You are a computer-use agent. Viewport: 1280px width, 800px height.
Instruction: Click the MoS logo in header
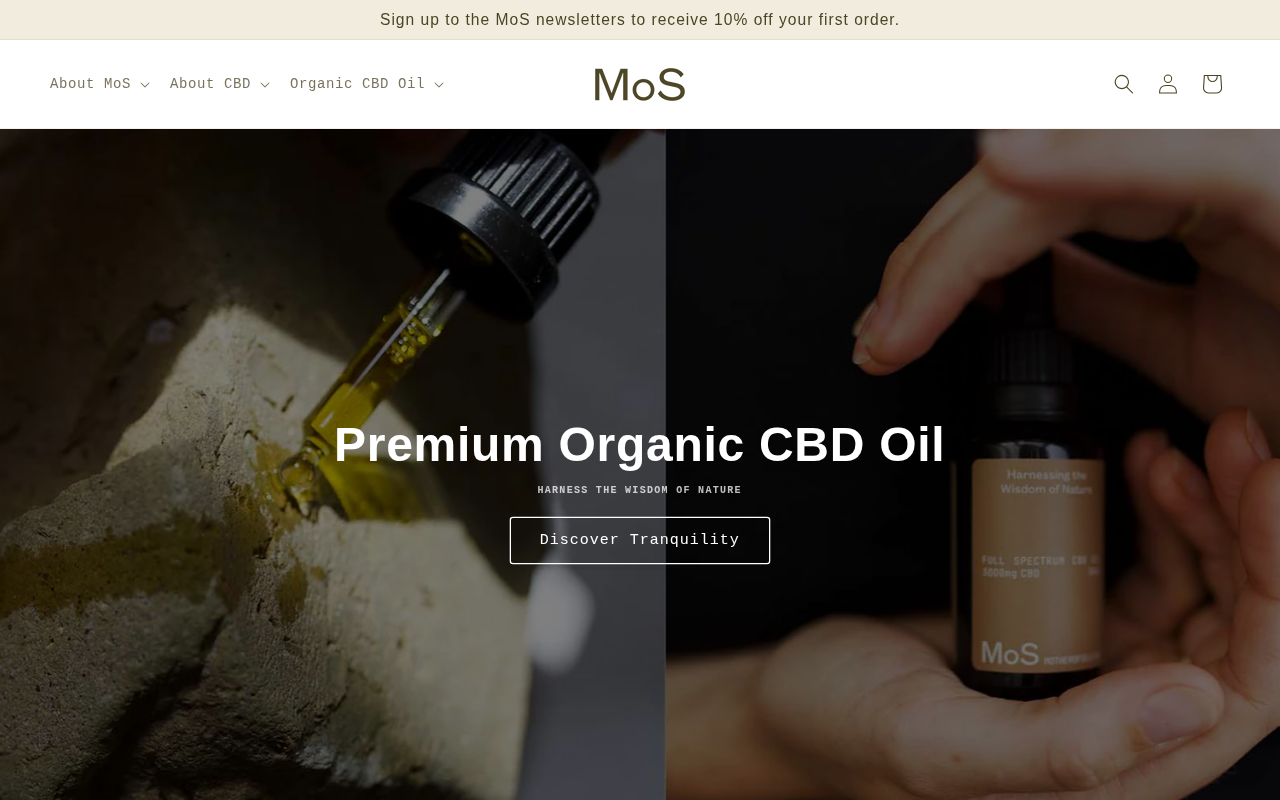point(640,85)
